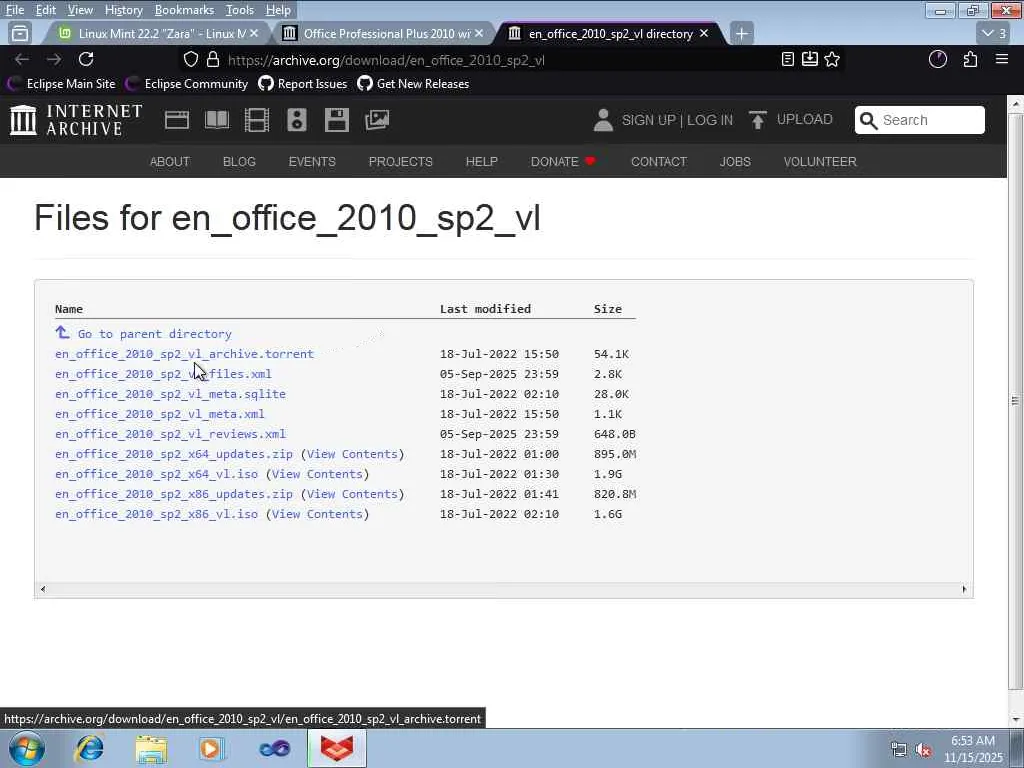Viewport: 1024px width, 768px height.
Task: Open the Video film strip icon
Action: pyautogui.click(x=257, y=120)
